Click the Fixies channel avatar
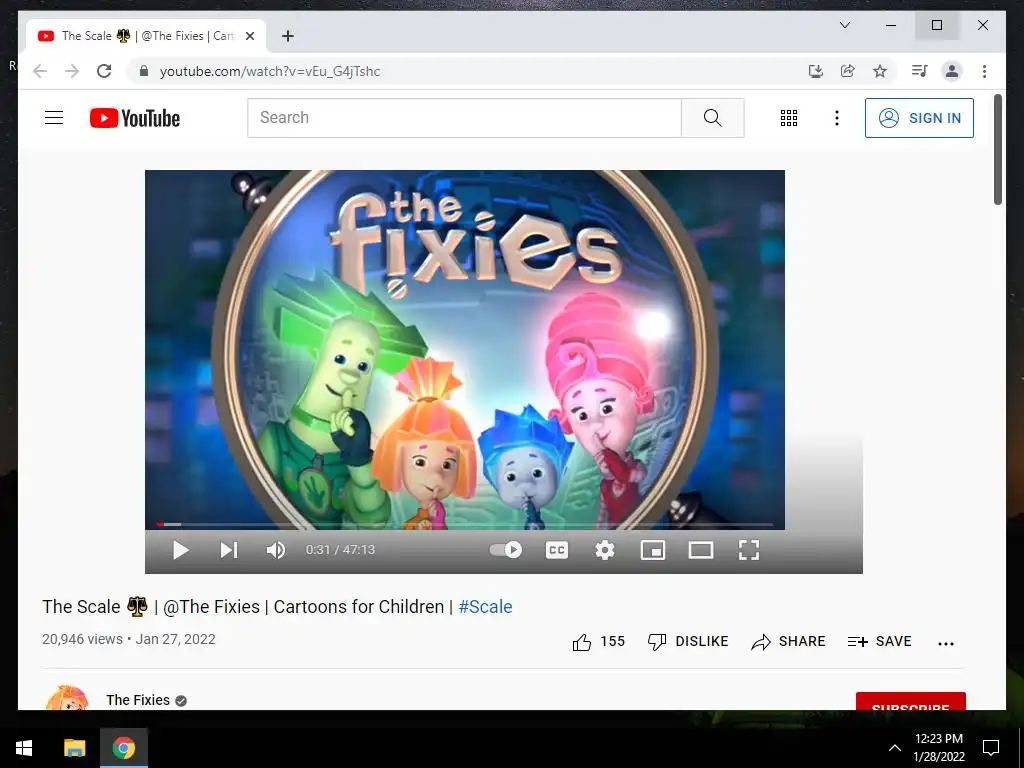Screen dimensions: 1024x768 (x=67, y=698)
